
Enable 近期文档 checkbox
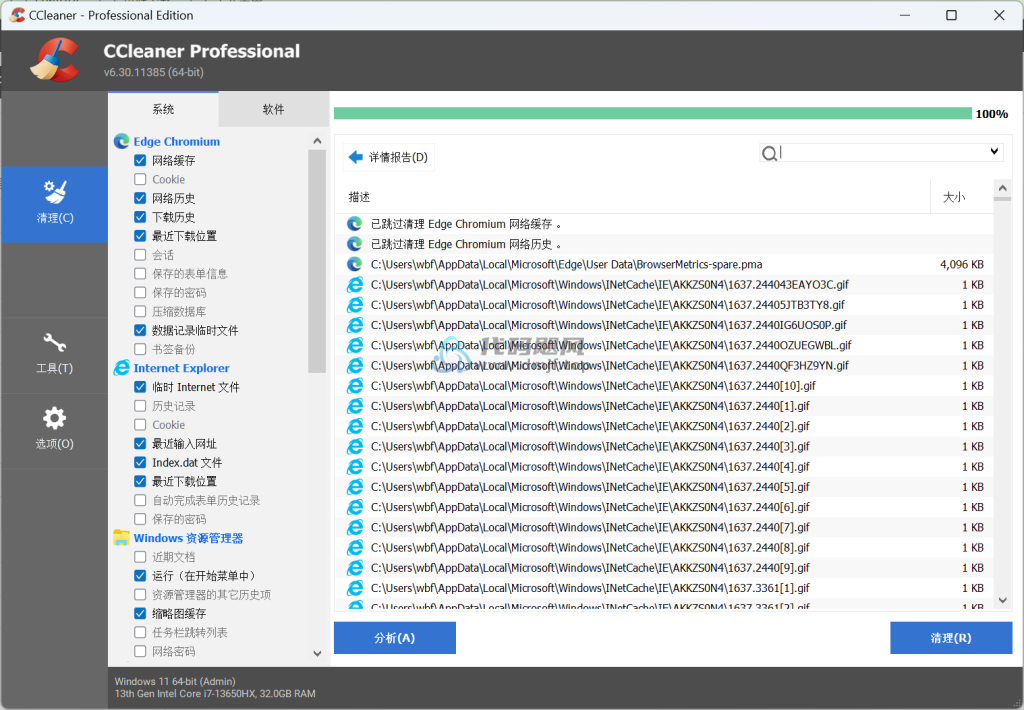pos(140,557)
